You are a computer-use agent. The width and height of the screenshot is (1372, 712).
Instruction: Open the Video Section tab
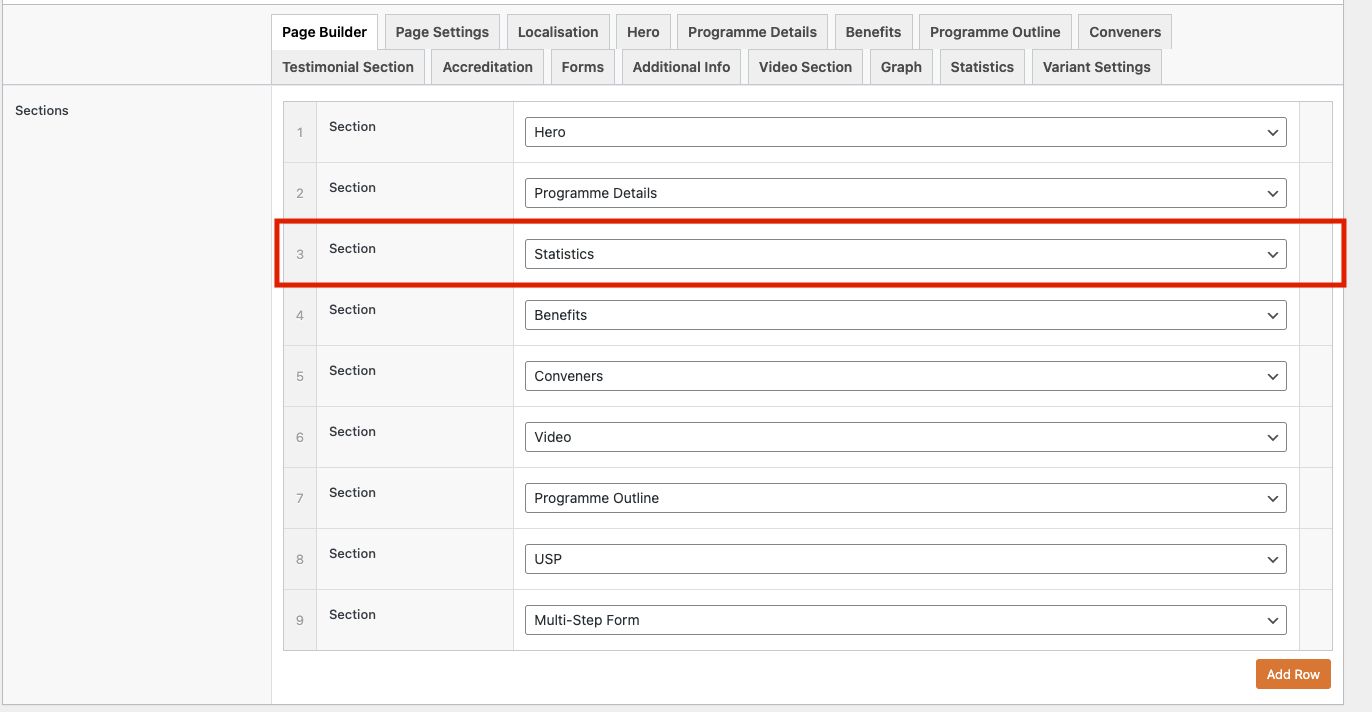coord(805,67)
